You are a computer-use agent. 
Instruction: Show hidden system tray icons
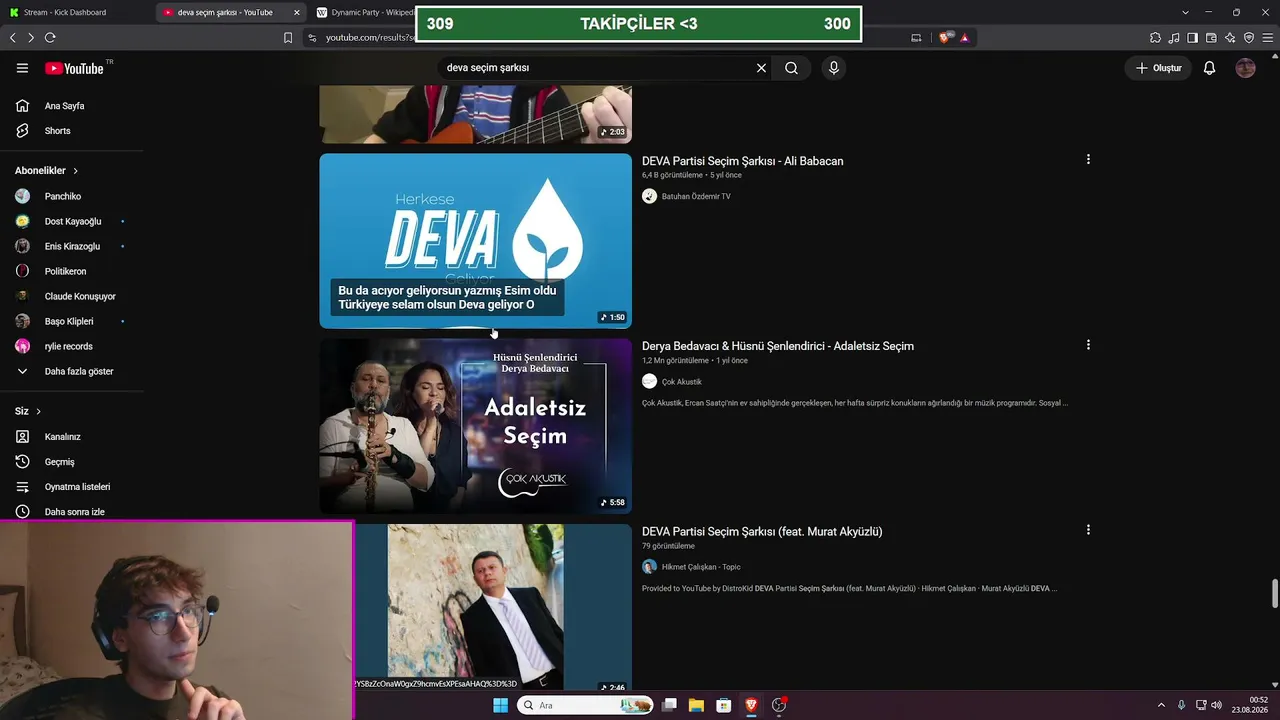(1161, 705)
